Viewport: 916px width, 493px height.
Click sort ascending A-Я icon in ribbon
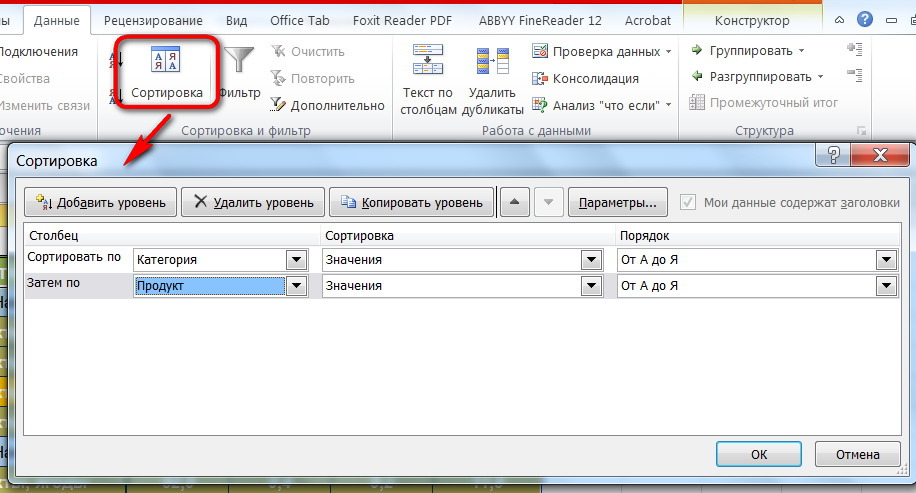tap(114, 59)
